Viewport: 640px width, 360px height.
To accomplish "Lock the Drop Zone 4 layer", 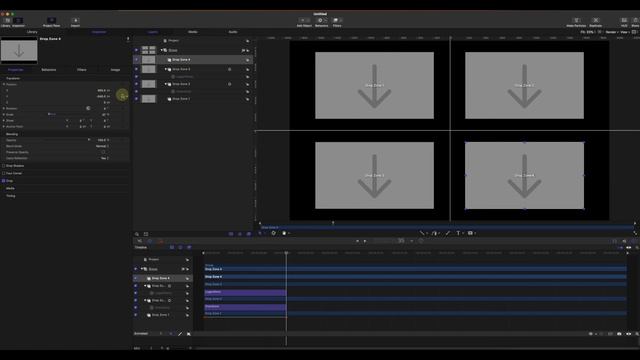I will [247, 60].
